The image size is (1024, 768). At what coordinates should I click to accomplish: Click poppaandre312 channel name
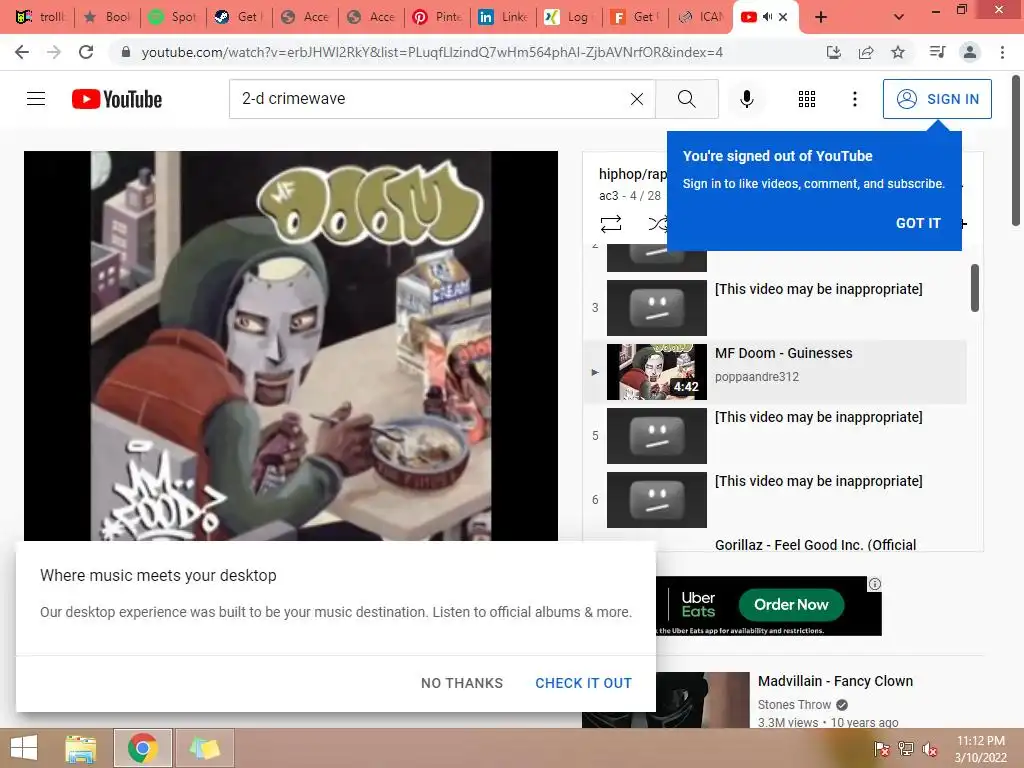tap(756, 377)
